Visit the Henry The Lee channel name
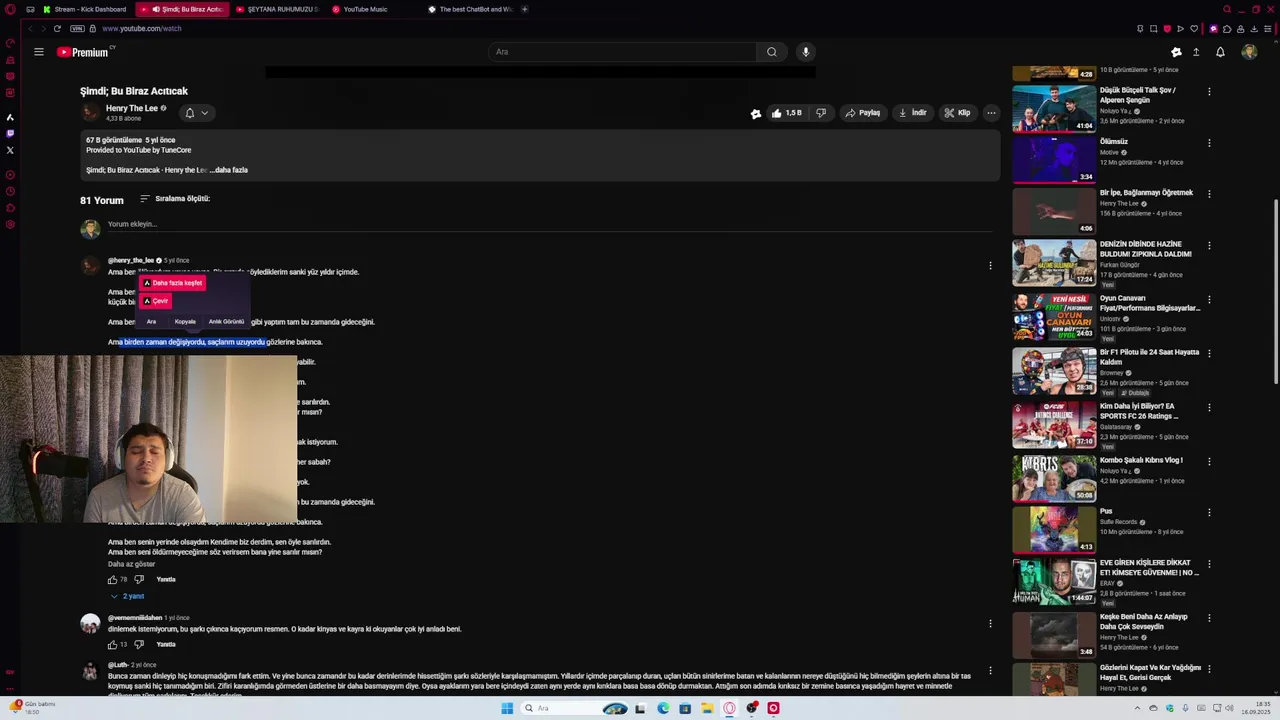This screenshot has width=1280, height=720. pos(132,108)
